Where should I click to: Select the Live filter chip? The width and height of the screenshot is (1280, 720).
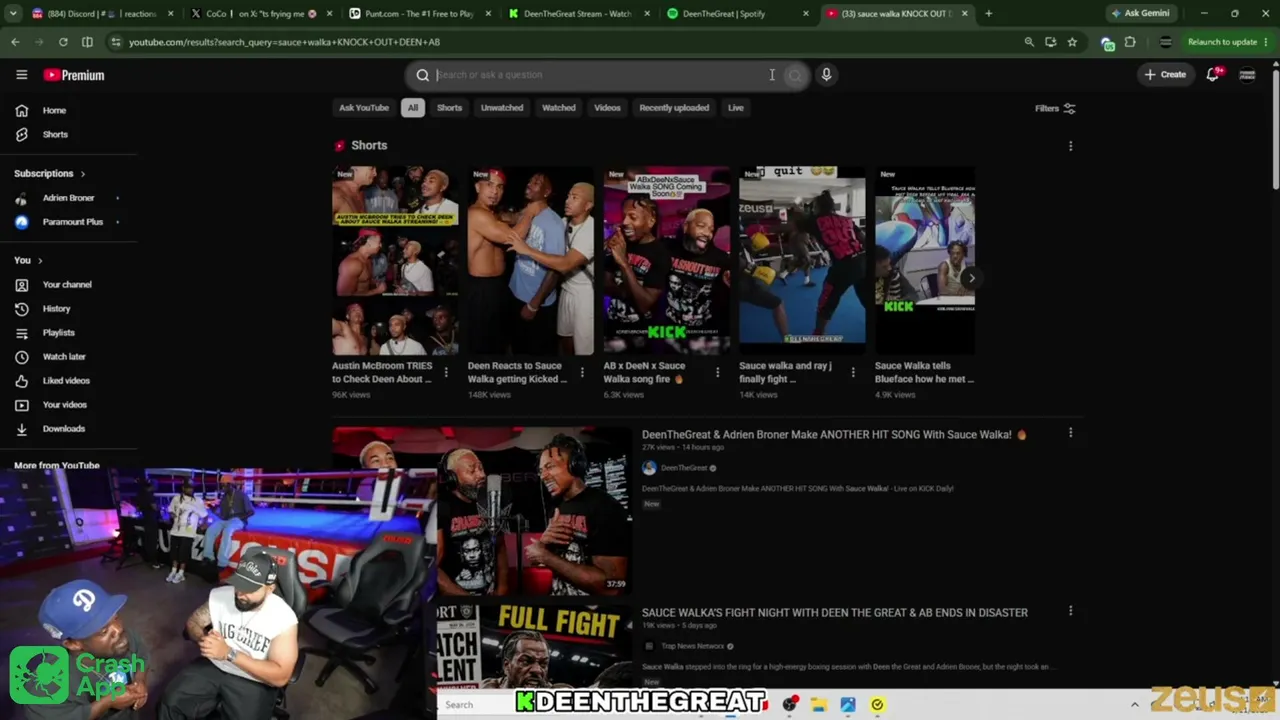(x=736, y=108)
